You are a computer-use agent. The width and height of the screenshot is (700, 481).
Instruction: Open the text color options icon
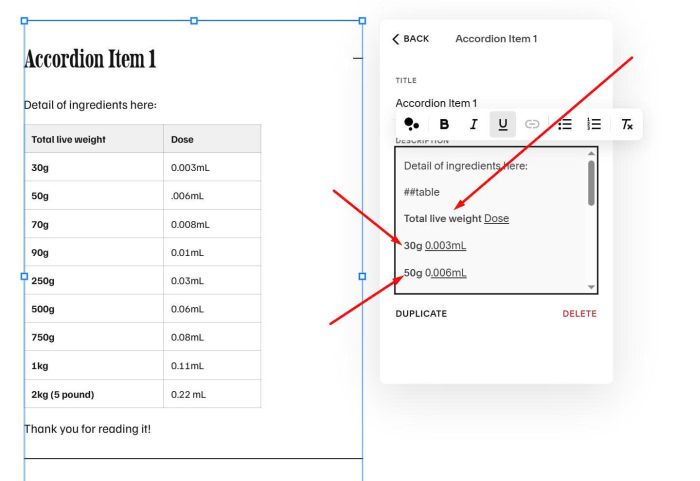coord(412,125)
